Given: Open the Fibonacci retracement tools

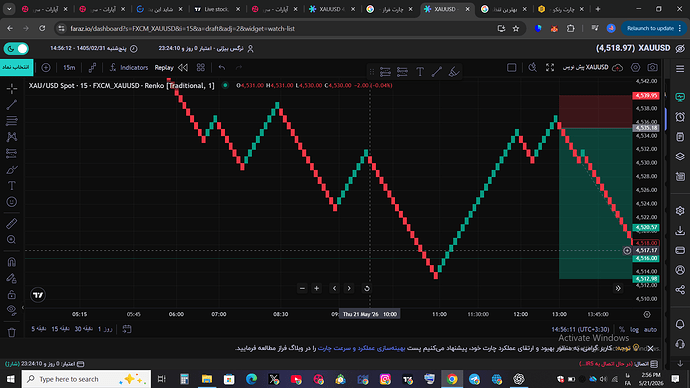Looking at the screenshot, I should click(12, 121).
